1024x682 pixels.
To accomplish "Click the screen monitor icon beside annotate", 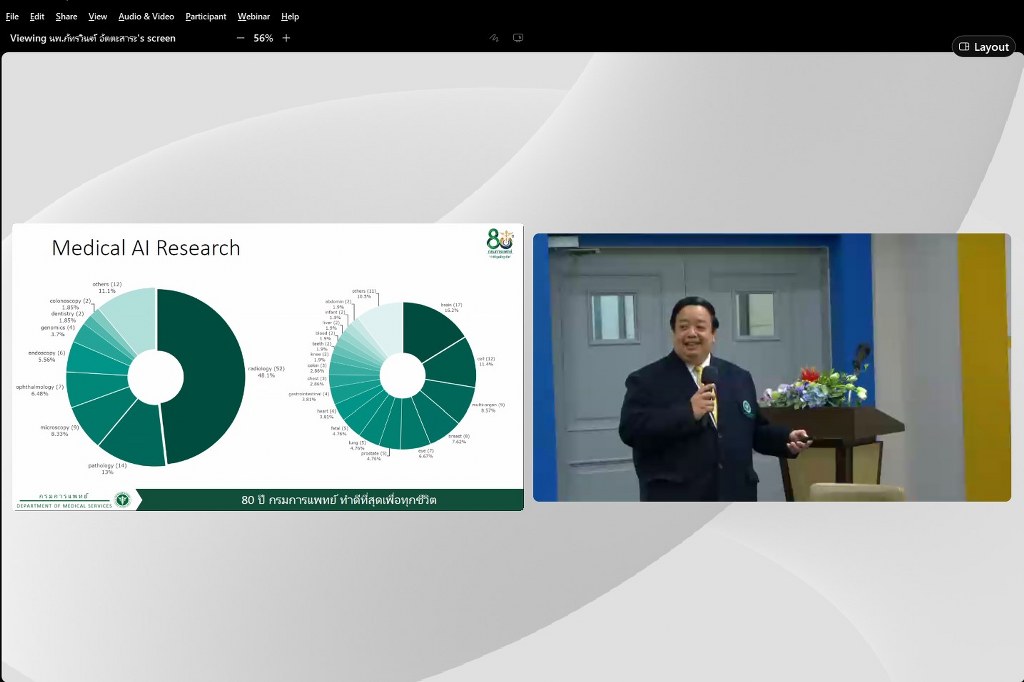I will (x=518, y=38).
